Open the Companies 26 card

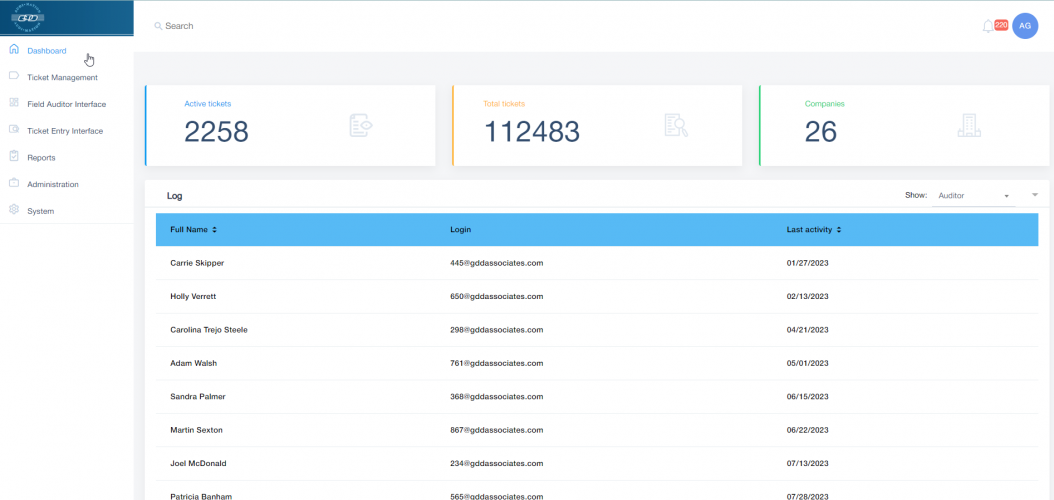(904, 126)
